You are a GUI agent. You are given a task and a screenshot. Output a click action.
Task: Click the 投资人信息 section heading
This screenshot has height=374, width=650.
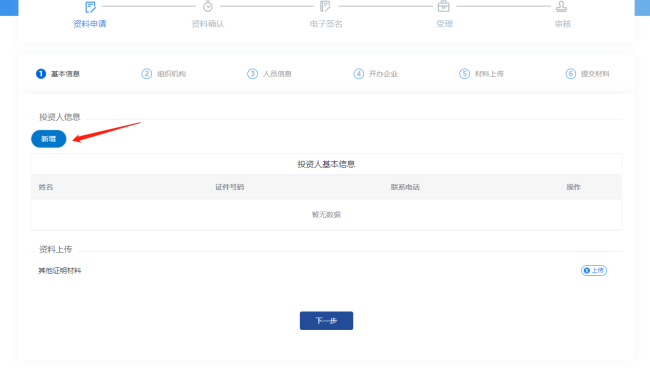[x=60, y=117]
